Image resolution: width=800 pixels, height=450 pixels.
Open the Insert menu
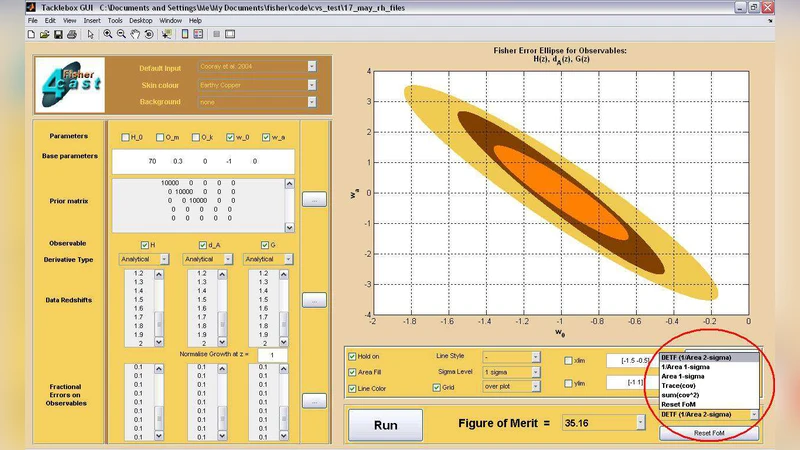click(x=92, y=20)
